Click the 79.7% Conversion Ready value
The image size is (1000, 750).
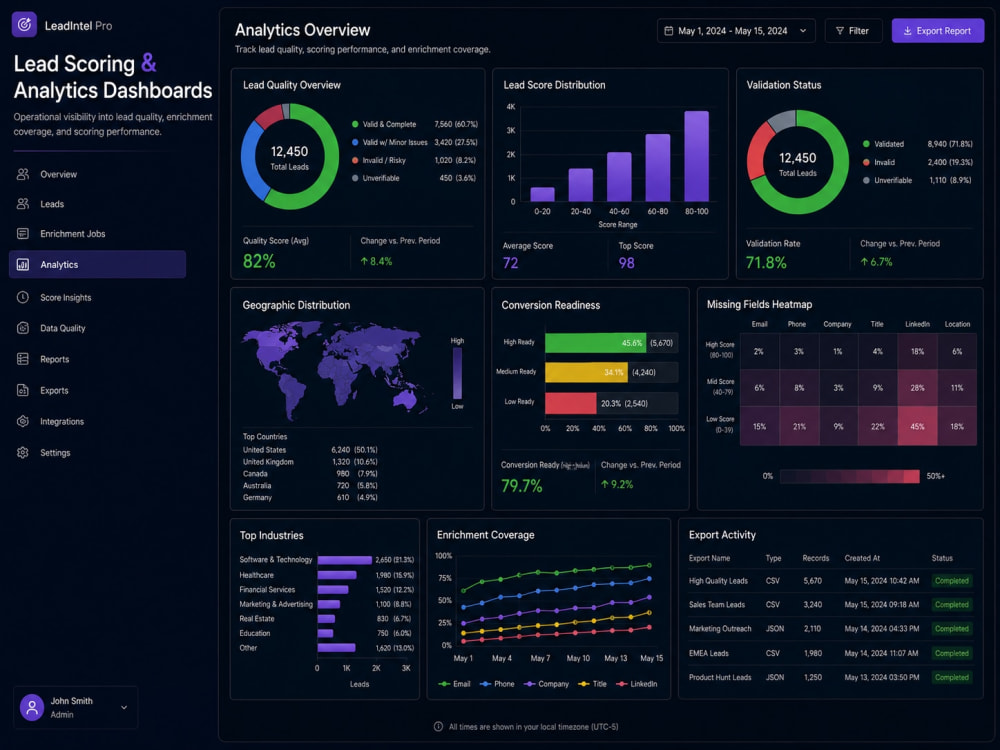[x=522, y=486]
